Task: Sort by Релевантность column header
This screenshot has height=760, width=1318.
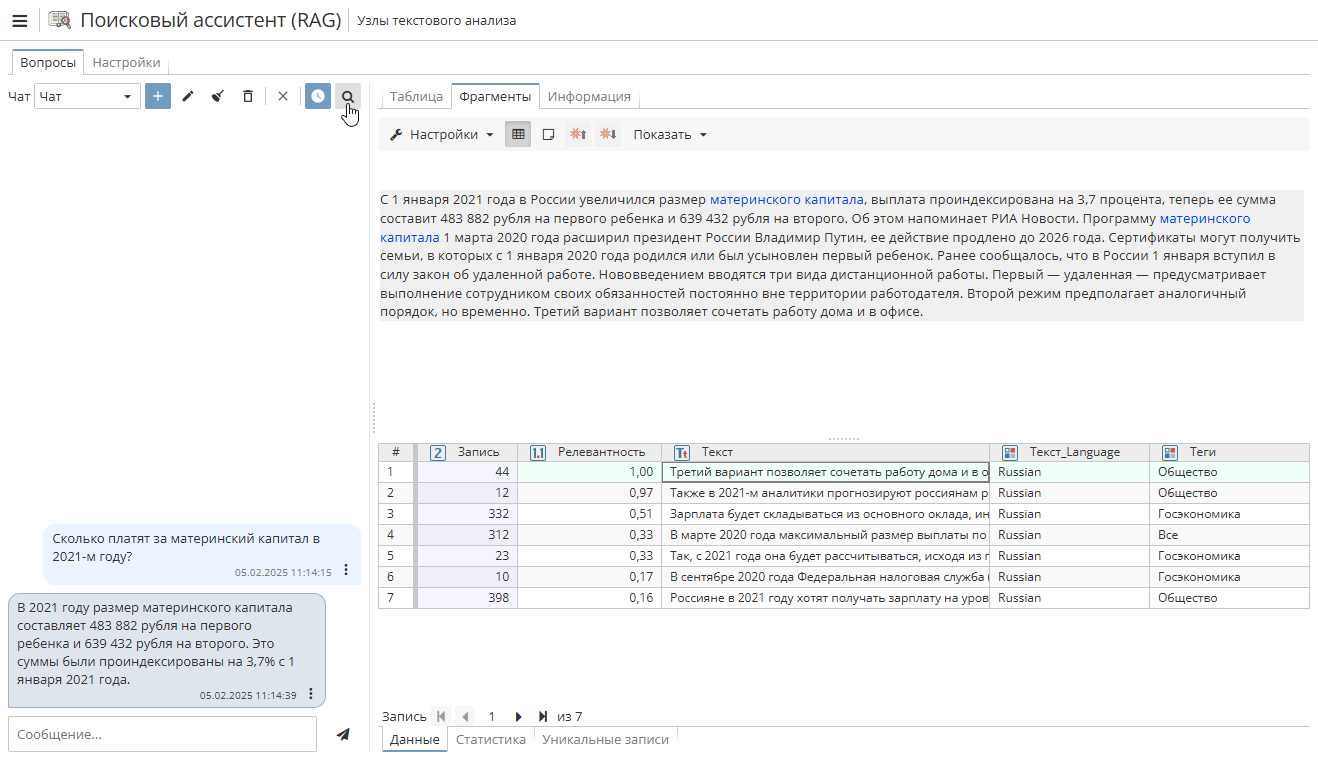Action: point(590,452)
